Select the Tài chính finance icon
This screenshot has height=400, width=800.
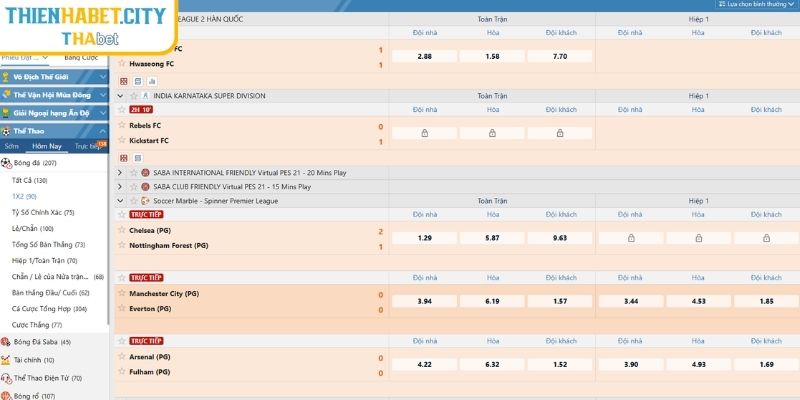click(6, 359)
